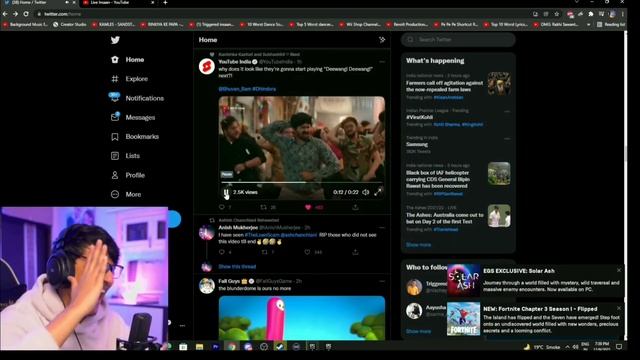The width and height of the screenshot is (640, 360).
Task: Show hidden system tray icons
Action: tap(567, 347)
